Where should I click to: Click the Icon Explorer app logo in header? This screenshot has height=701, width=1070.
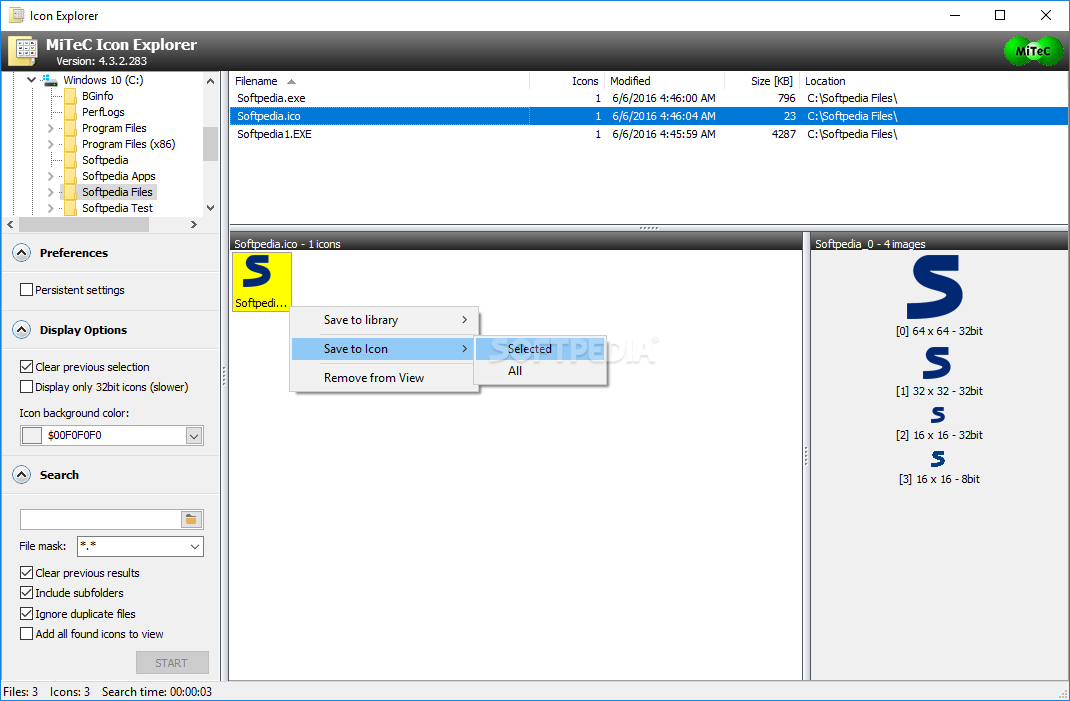(x=24, y=51)
